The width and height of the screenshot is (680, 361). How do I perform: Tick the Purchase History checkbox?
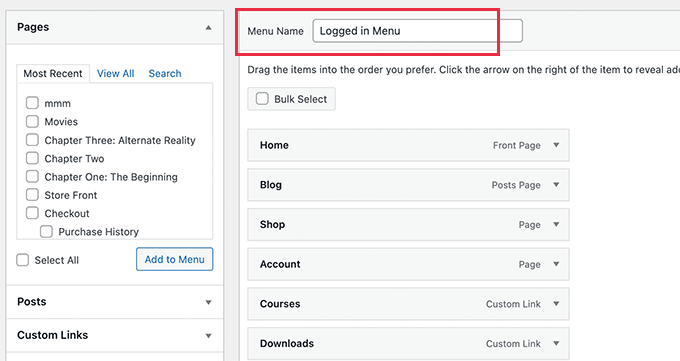(x=46, y=232)
